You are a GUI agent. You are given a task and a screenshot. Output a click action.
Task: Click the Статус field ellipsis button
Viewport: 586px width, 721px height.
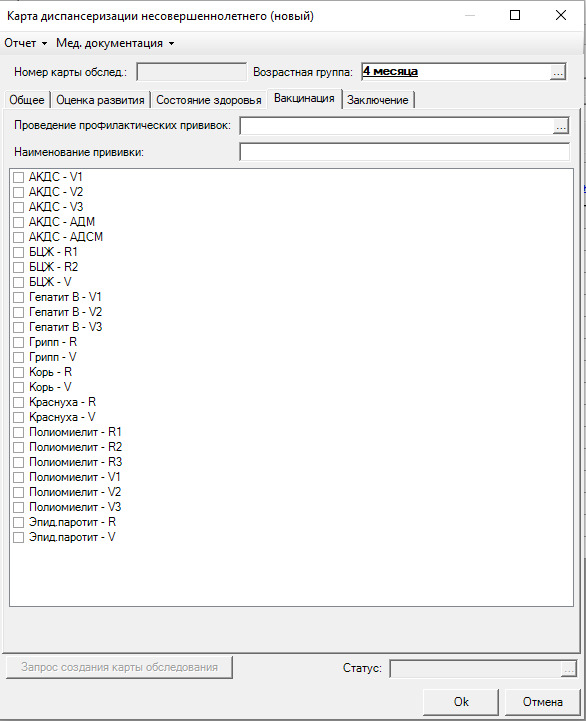coord(569,669)
